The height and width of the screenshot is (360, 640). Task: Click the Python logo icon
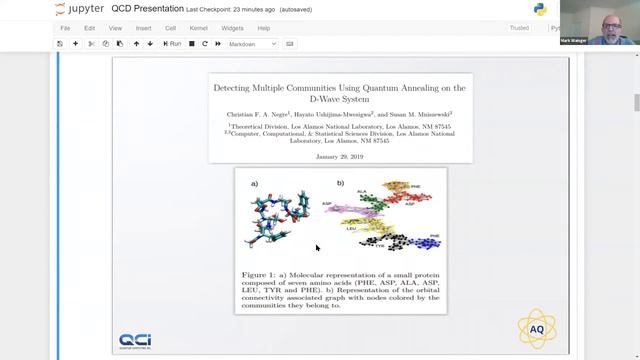[x=540, y=9]
